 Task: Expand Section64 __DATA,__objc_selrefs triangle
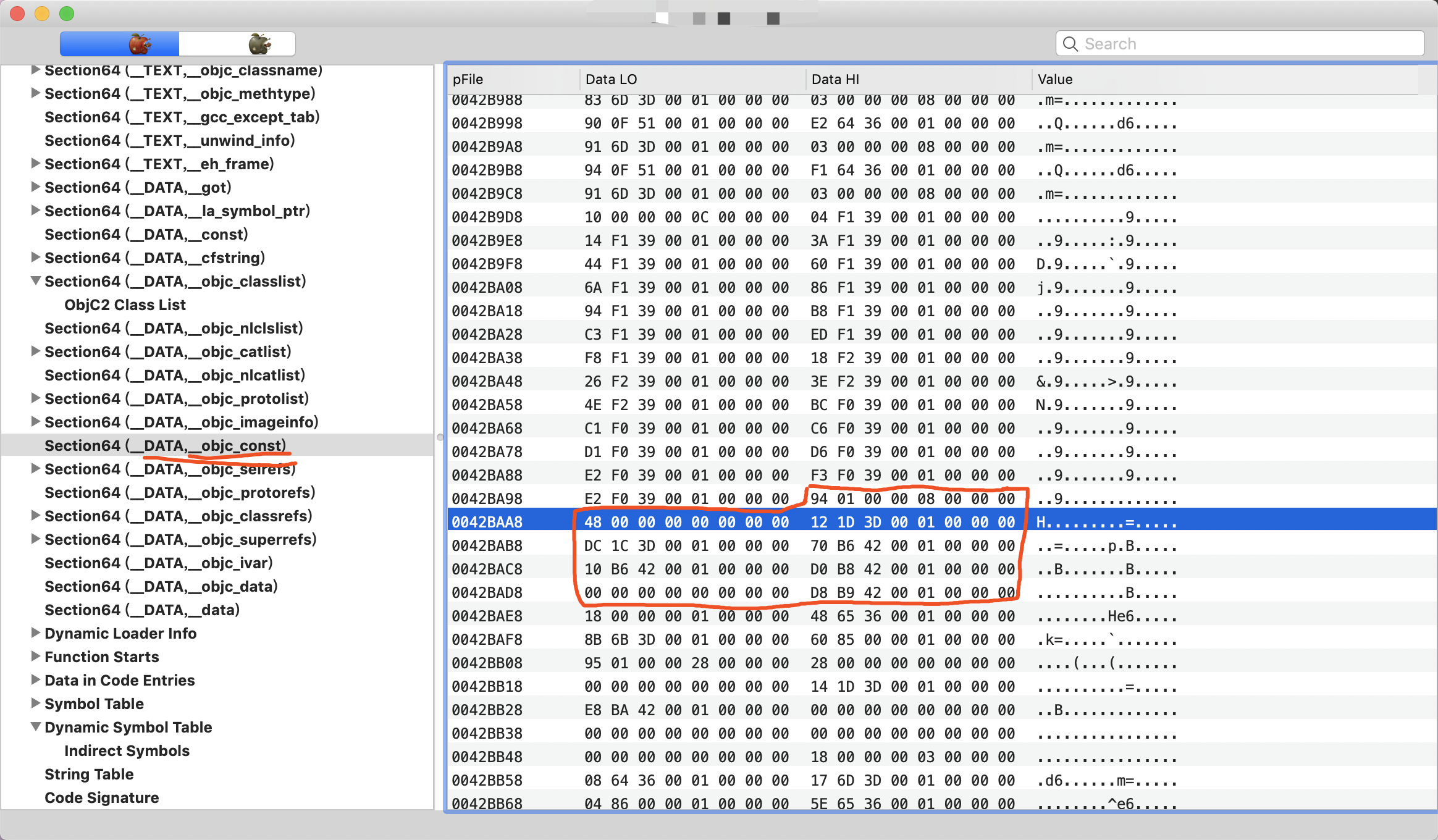pos(36,469)
